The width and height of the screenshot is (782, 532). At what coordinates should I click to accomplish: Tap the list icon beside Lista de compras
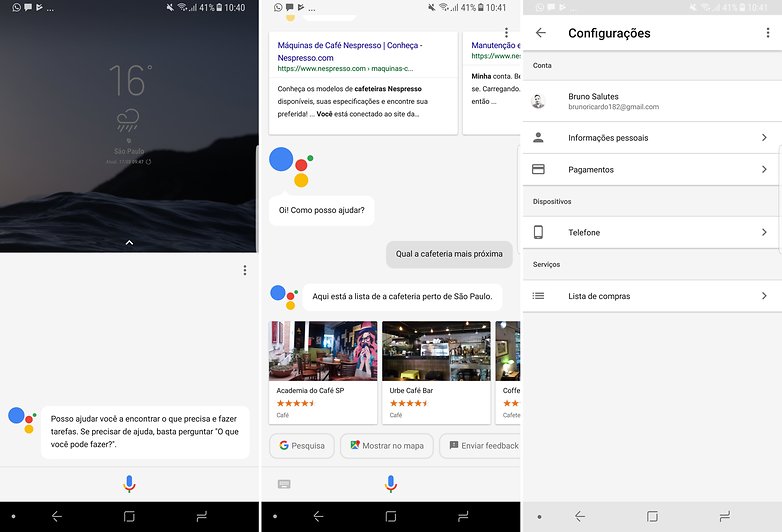point(538,296)
